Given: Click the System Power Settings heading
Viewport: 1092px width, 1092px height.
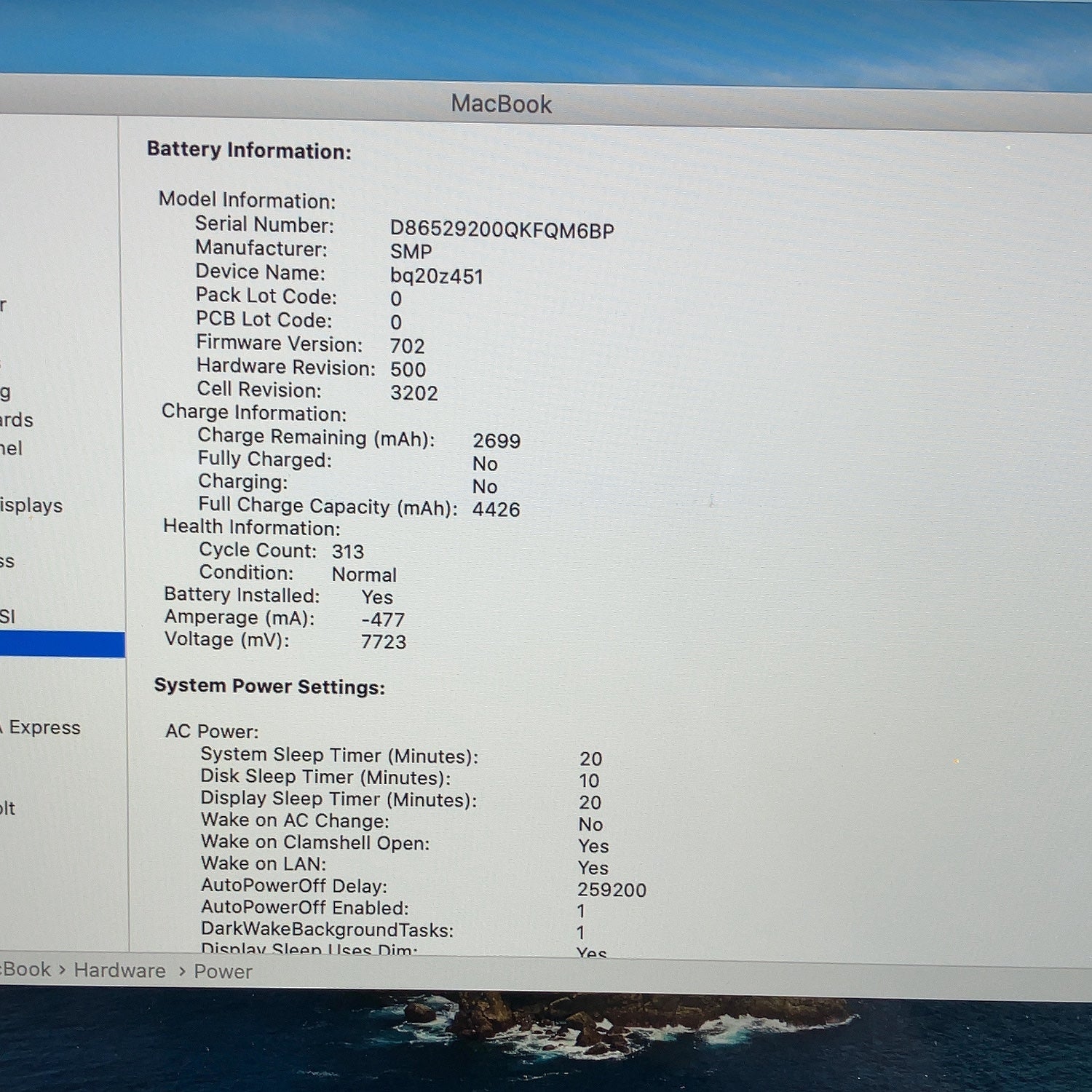Looking at the screenshot, I should [269, 687].
